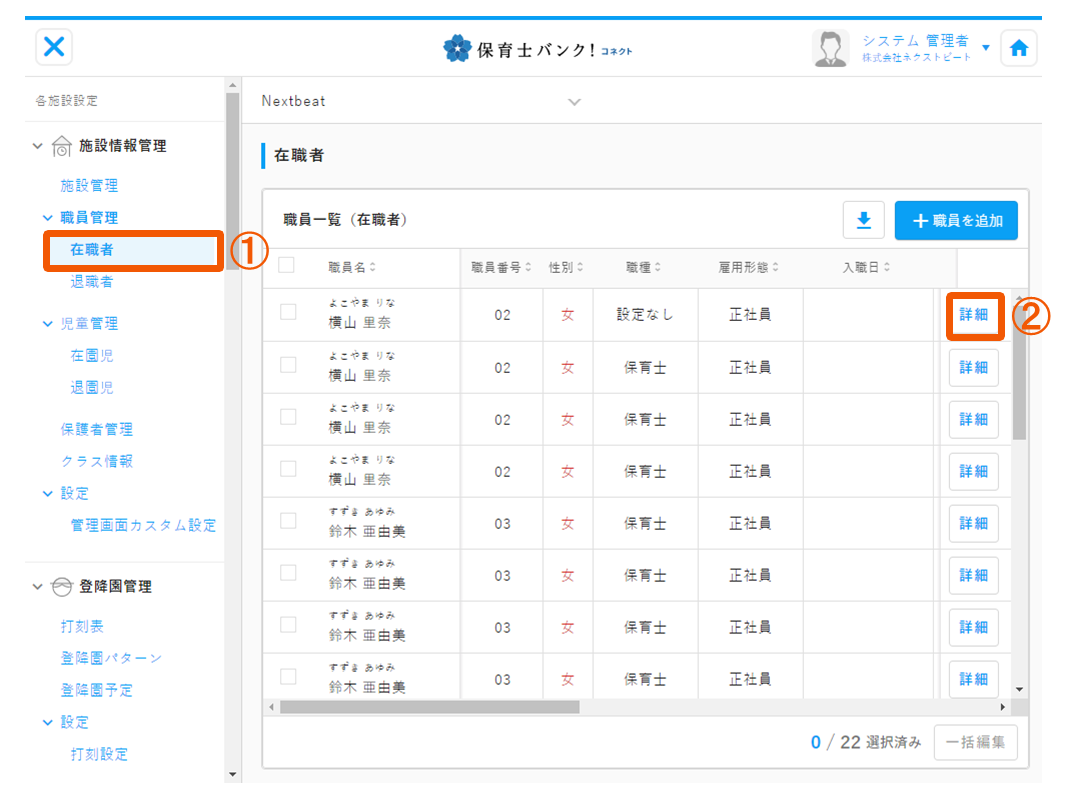
Task: Open the Nextbeat facility dropdown
Action: point(574,101)
